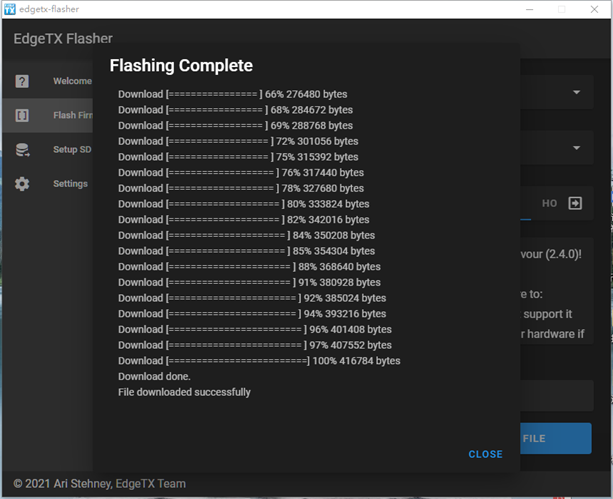This screenshot has height=499, width=613.
Task: Open the Welcome page question-mark icon
Action: pyautogui.click(x=22, y=81)
